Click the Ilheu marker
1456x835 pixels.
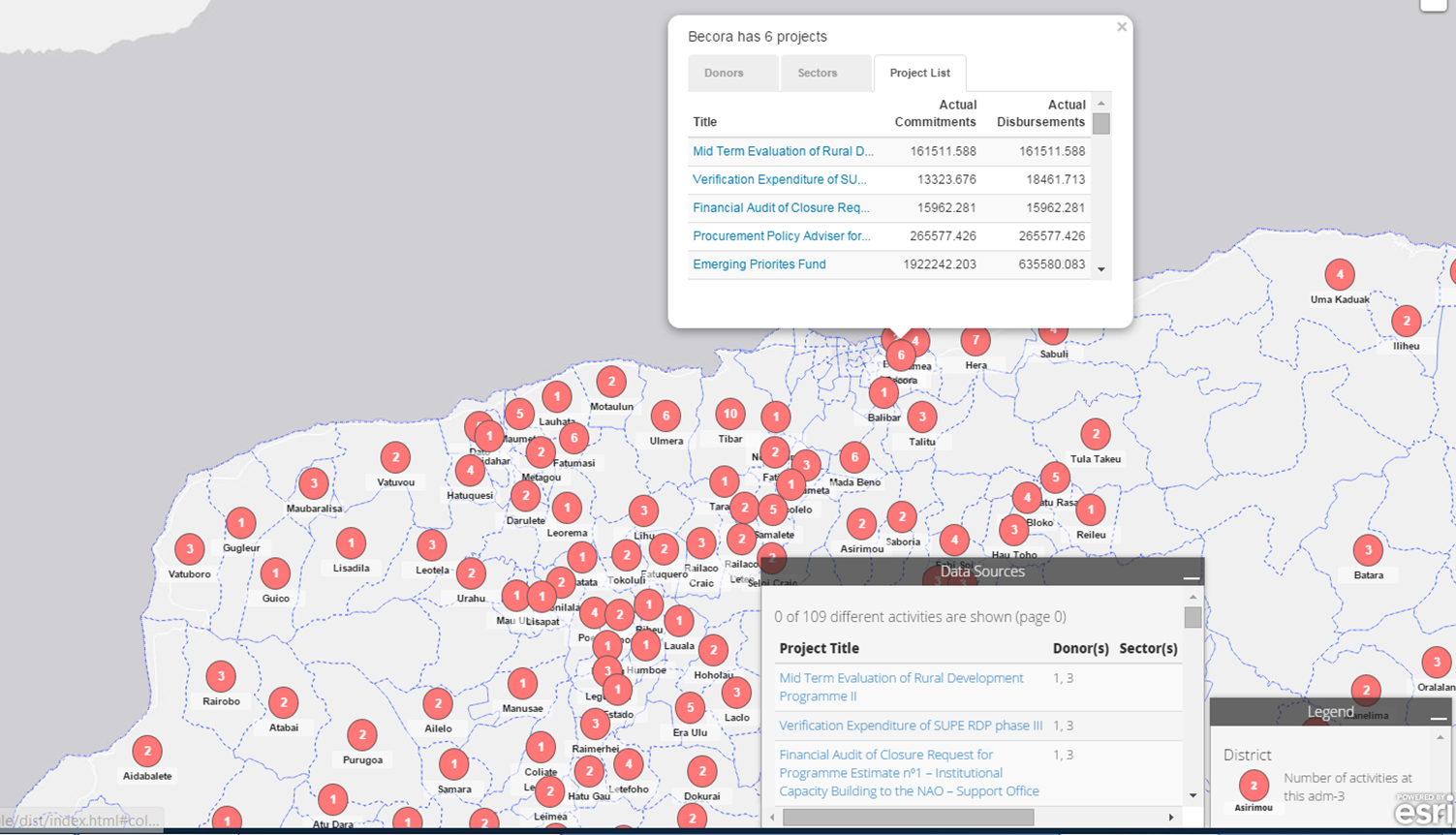[x=1407, y=321]
